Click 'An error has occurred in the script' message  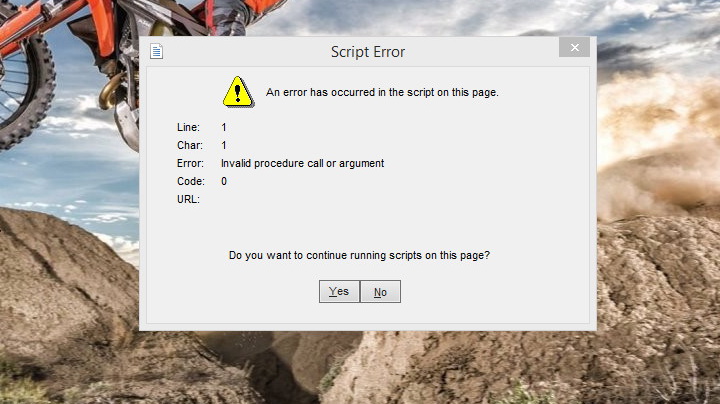[x=382, y=92]
